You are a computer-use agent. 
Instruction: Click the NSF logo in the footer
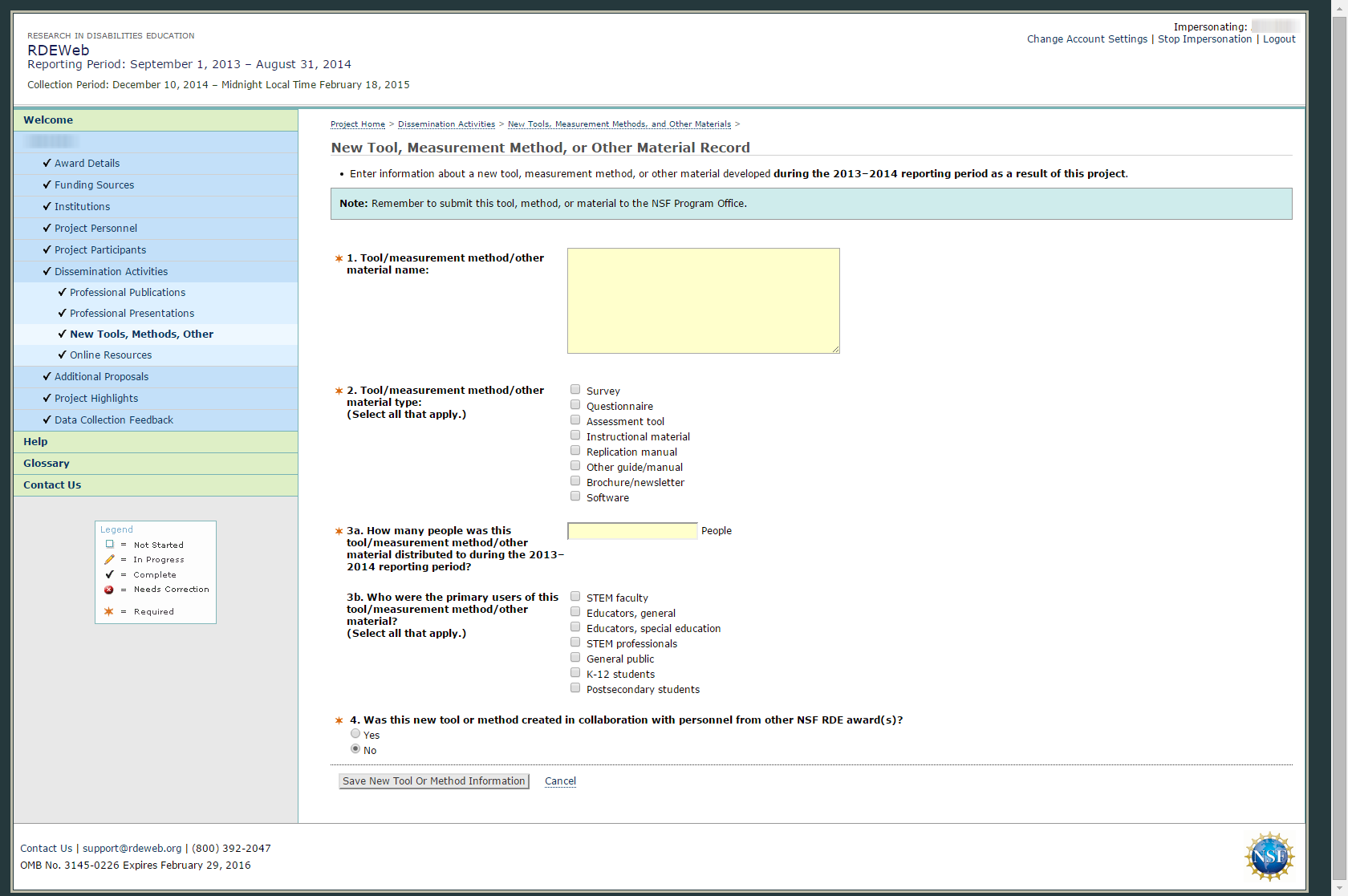tap(1269, 856)
